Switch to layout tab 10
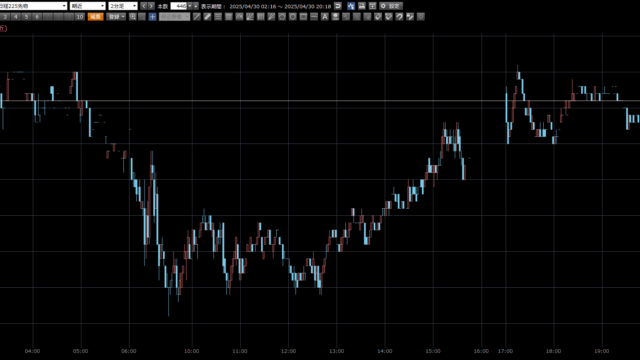 [x=80, y=17]
